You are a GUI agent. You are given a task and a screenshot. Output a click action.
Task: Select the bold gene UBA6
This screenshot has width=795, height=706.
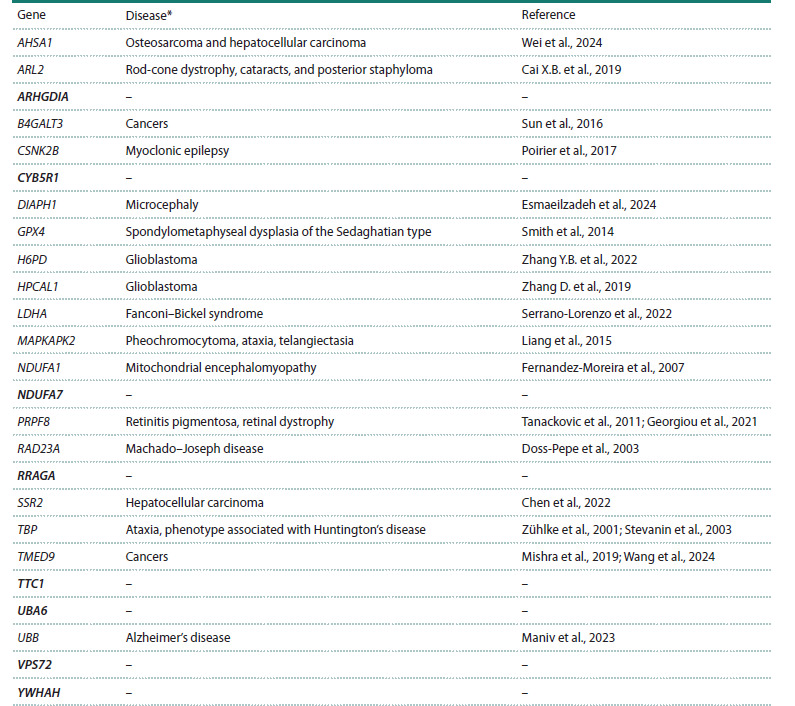32,611
